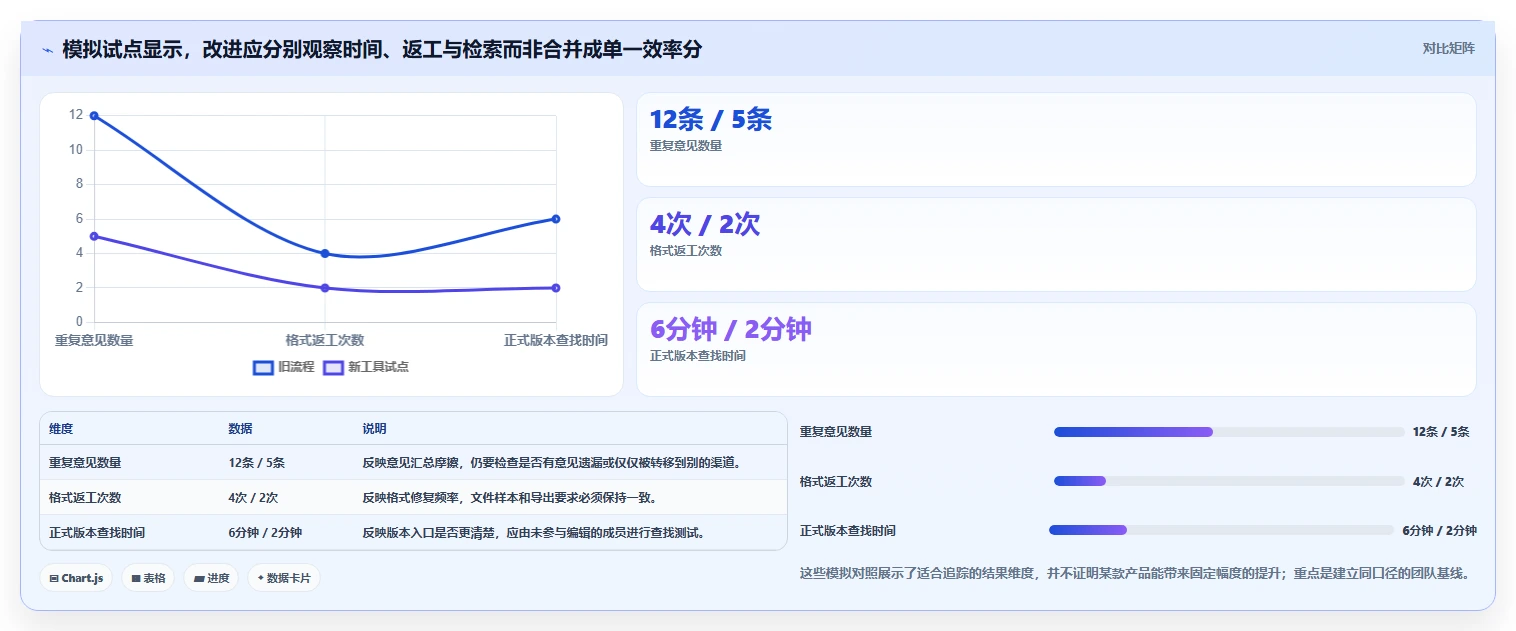The height and width of the screenshot is (631, 1516).
Task: Click the 重复意见数量 caption in the data card
Action: pos(686,146)
